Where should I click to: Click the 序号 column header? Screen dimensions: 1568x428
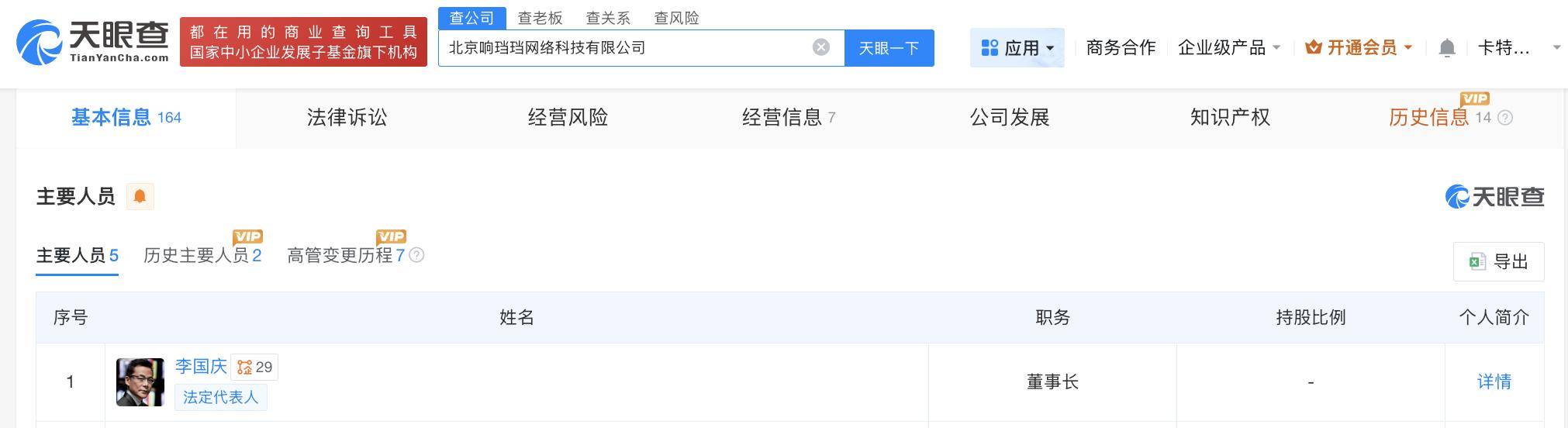coord(71,317)
